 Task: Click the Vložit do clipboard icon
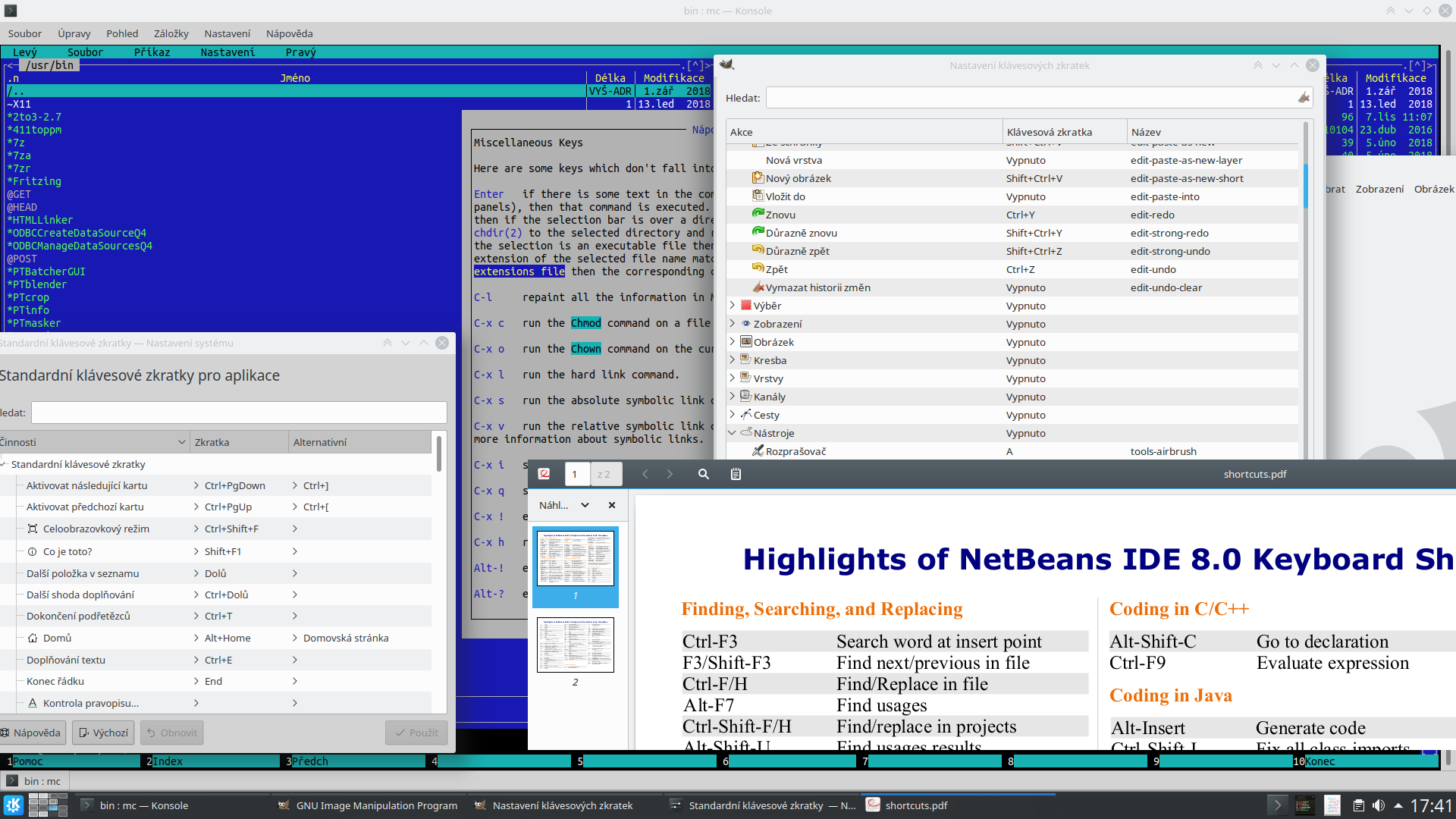758,196
